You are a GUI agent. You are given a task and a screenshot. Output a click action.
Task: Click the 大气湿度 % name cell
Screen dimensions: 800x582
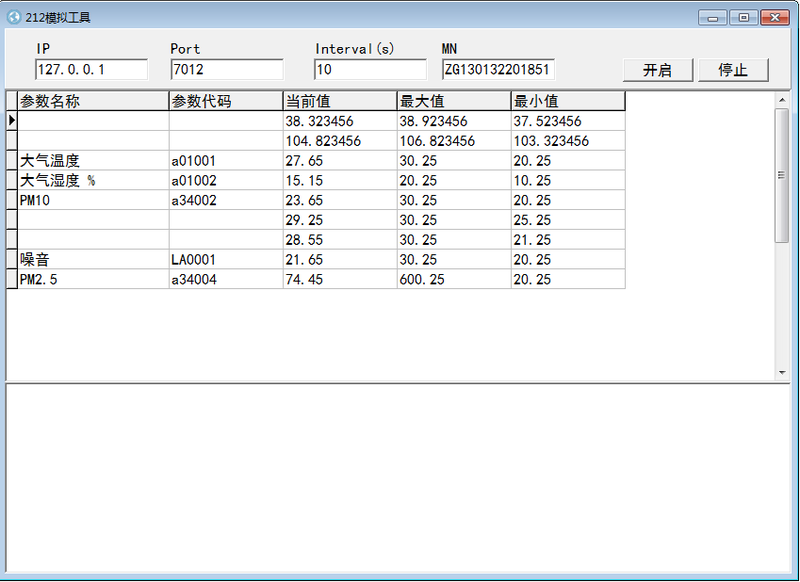pyautogui.click(x=93, y=181)
